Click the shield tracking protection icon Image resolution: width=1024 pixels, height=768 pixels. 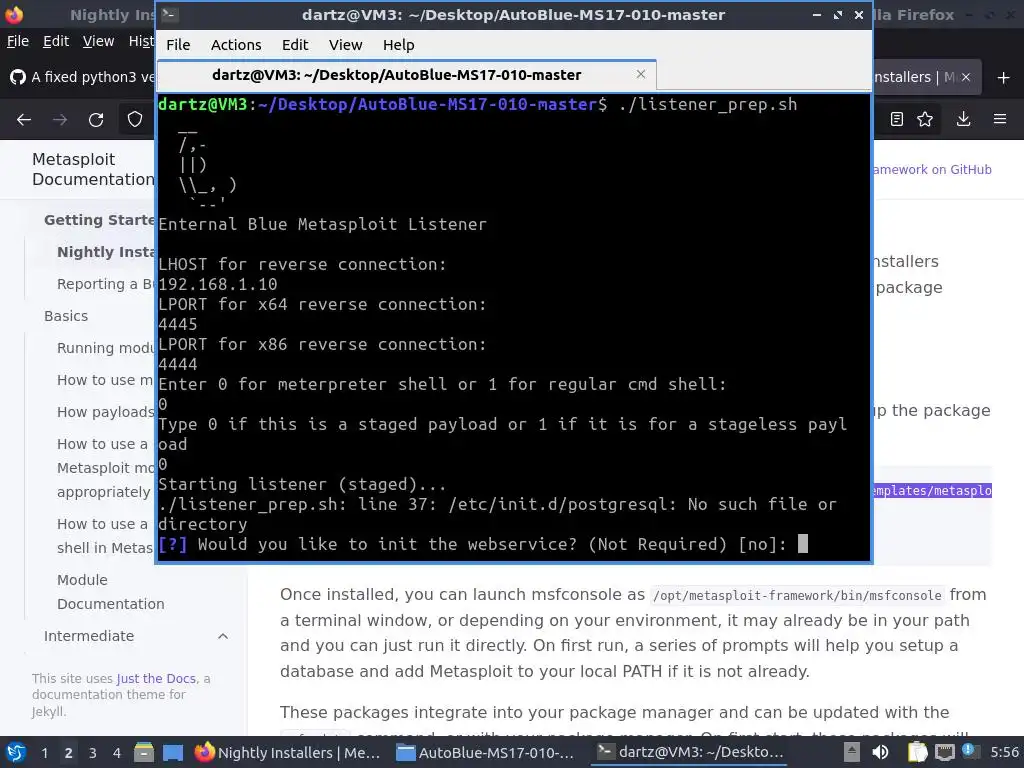click(x=135, y=120)
